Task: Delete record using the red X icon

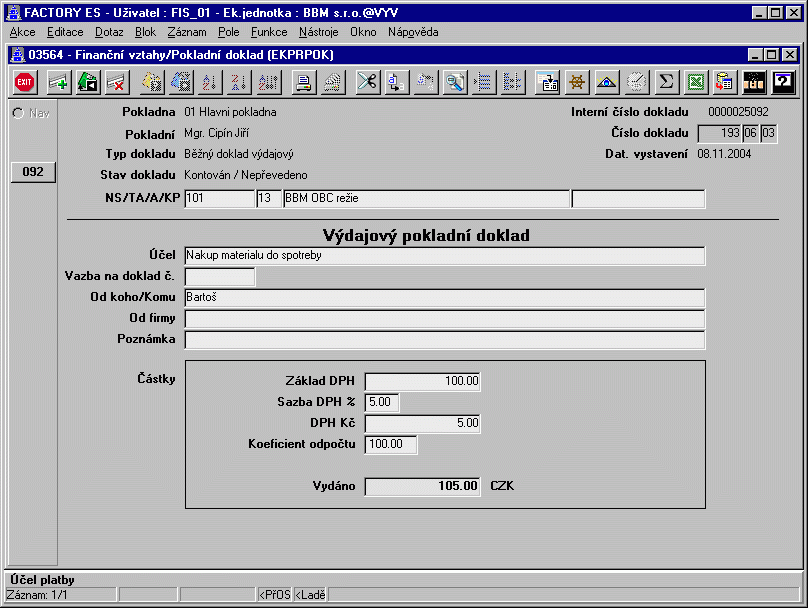Action: 117,82
